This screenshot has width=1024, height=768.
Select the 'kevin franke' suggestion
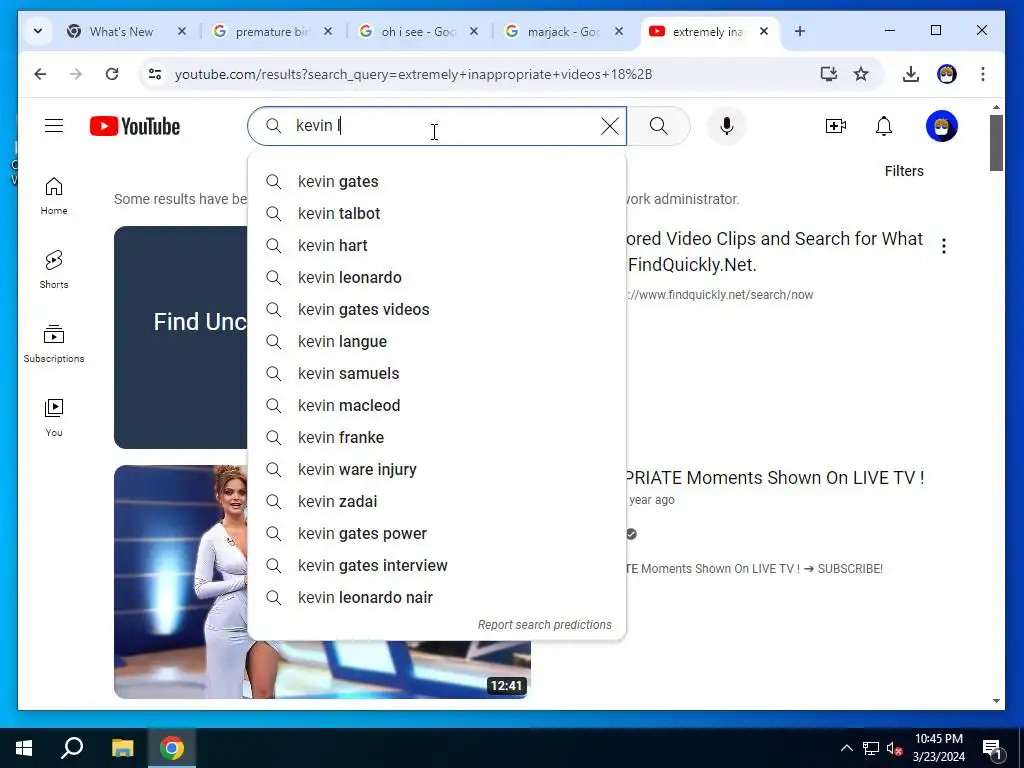[437, 438]
